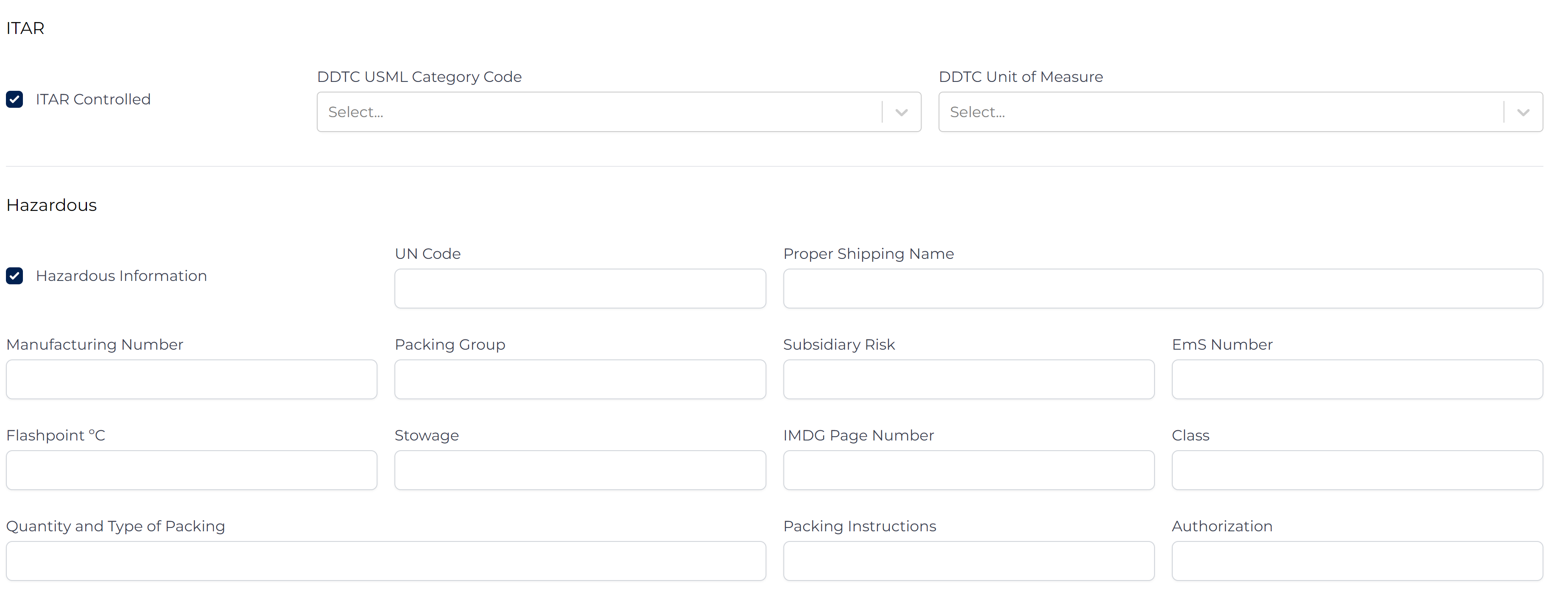The height and width of the screenshot is (589, 1568).
Task: Click the Authorization text box
Action: [x=1356, y=561]
